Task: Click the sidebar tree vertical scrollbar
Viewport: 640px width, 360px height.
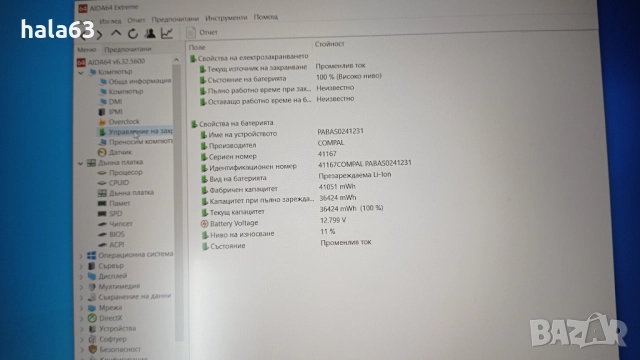Action: tap(178, 202)
